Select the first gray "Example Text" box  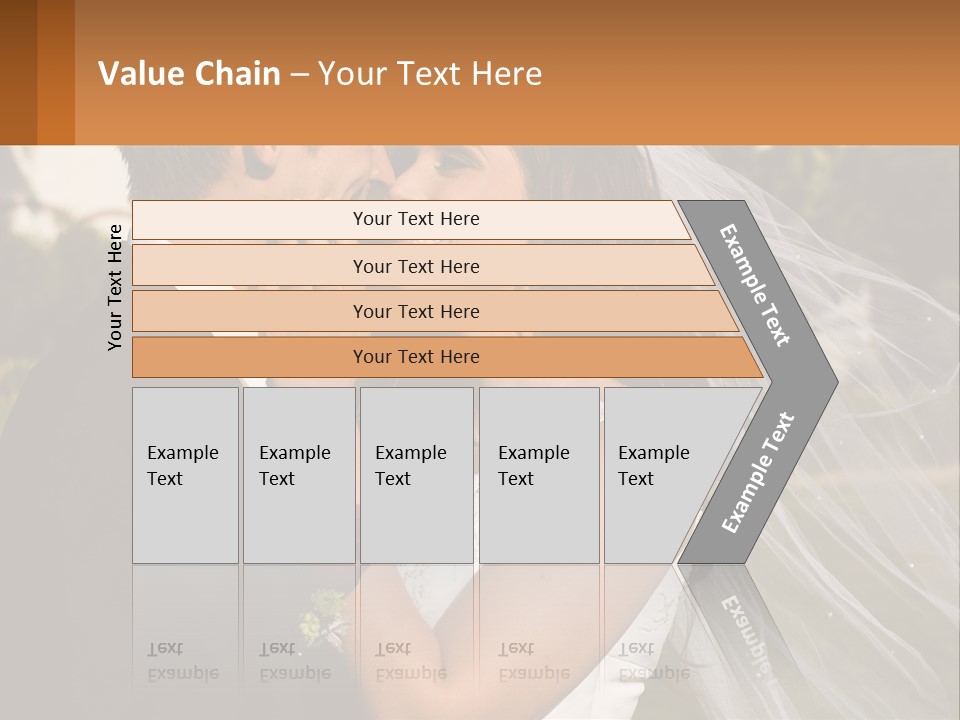(x=185, y=474)
